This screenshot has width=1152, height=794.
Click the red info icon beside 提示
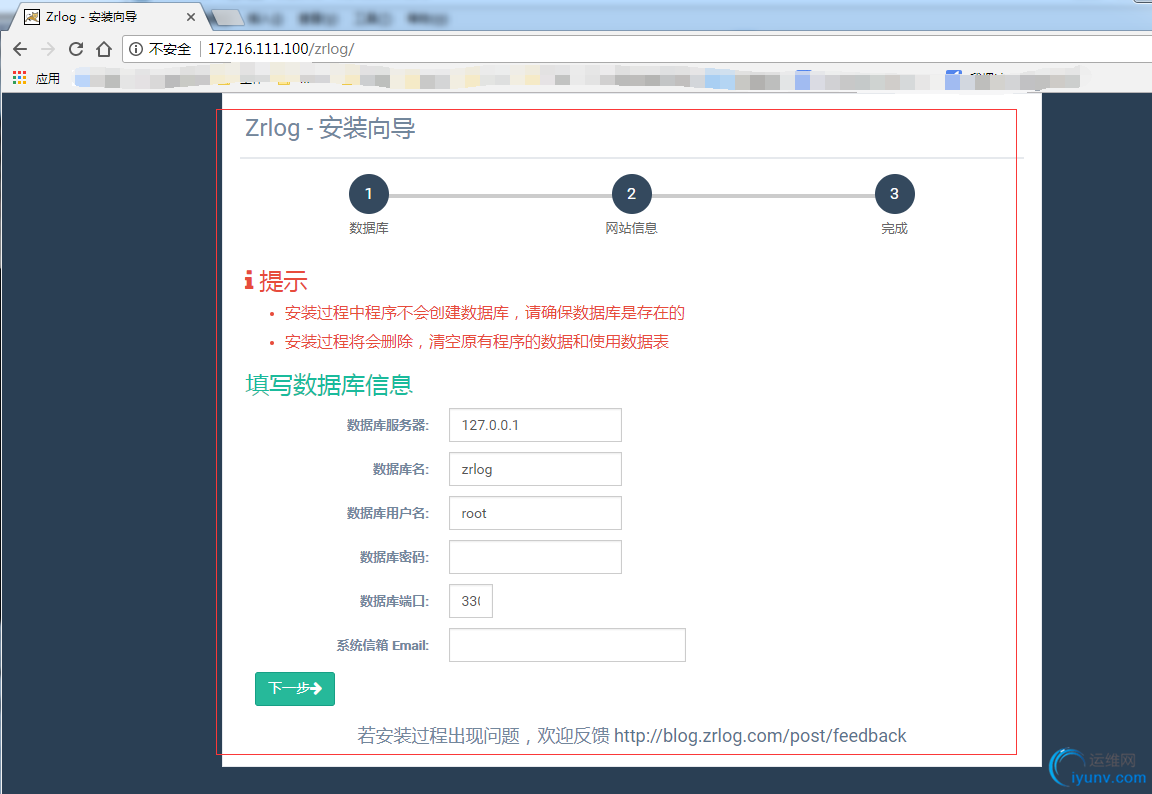click(249, 280)
